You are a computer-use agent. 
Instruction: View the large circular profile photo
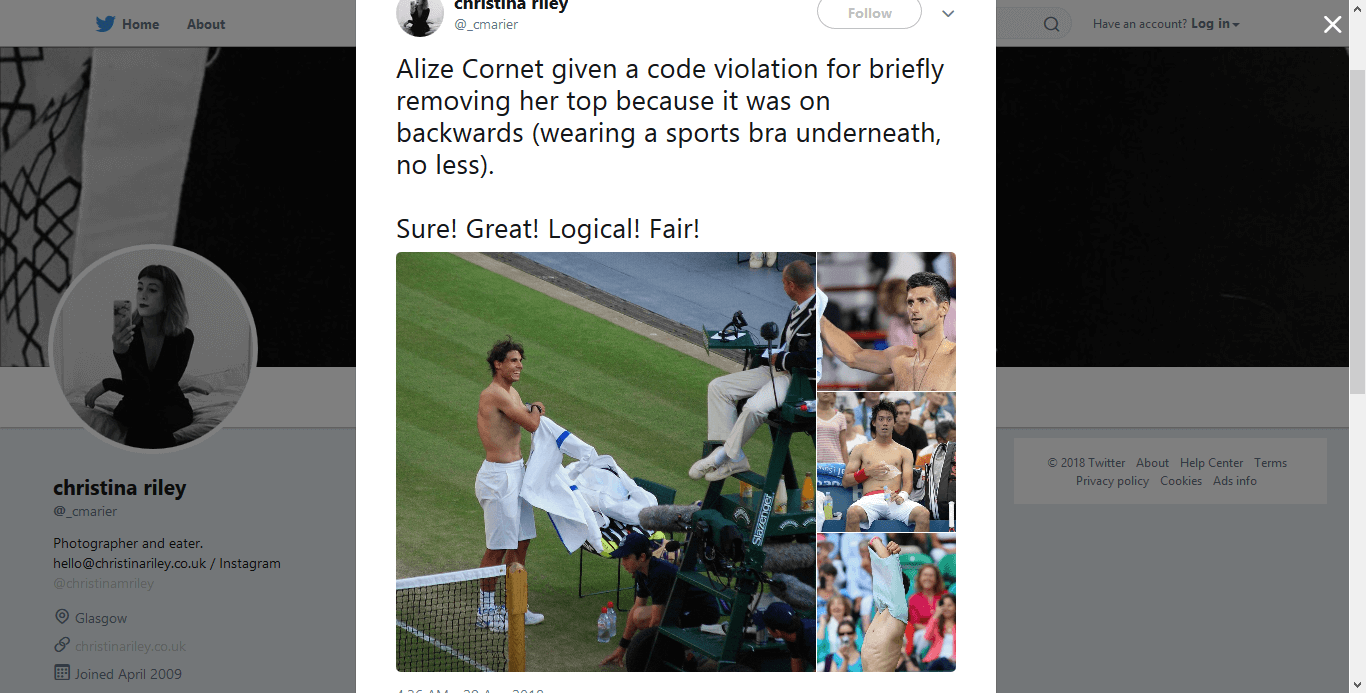point(153,349)
